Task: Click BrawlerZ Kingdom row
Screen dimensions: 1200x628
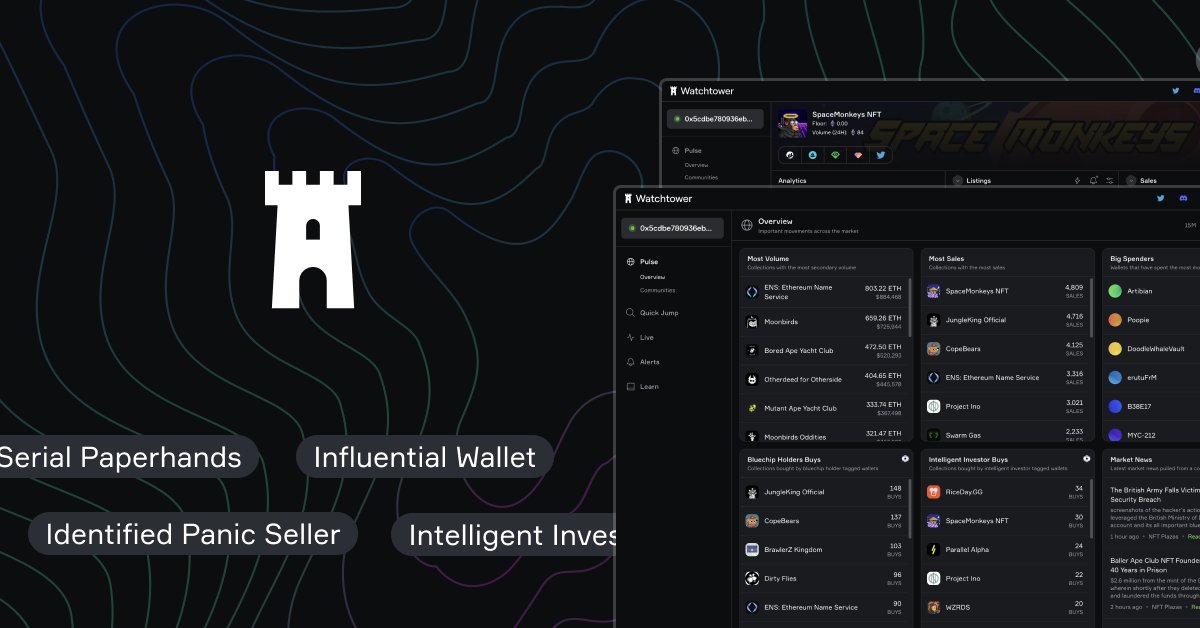Action: click(x=825, y=550)
